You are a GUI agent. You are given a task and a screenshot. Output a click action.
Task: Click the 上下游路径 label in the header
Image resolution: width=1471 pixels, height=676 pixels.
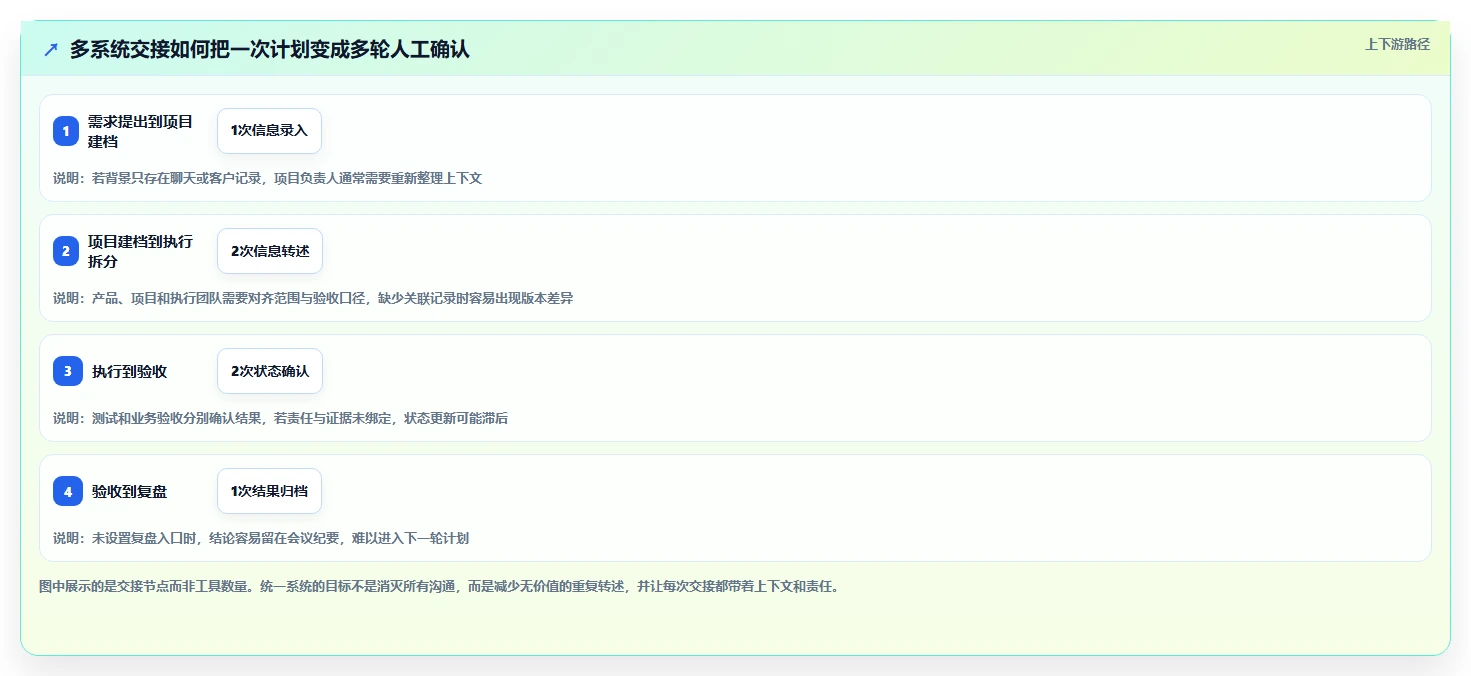click(1397, 44)
